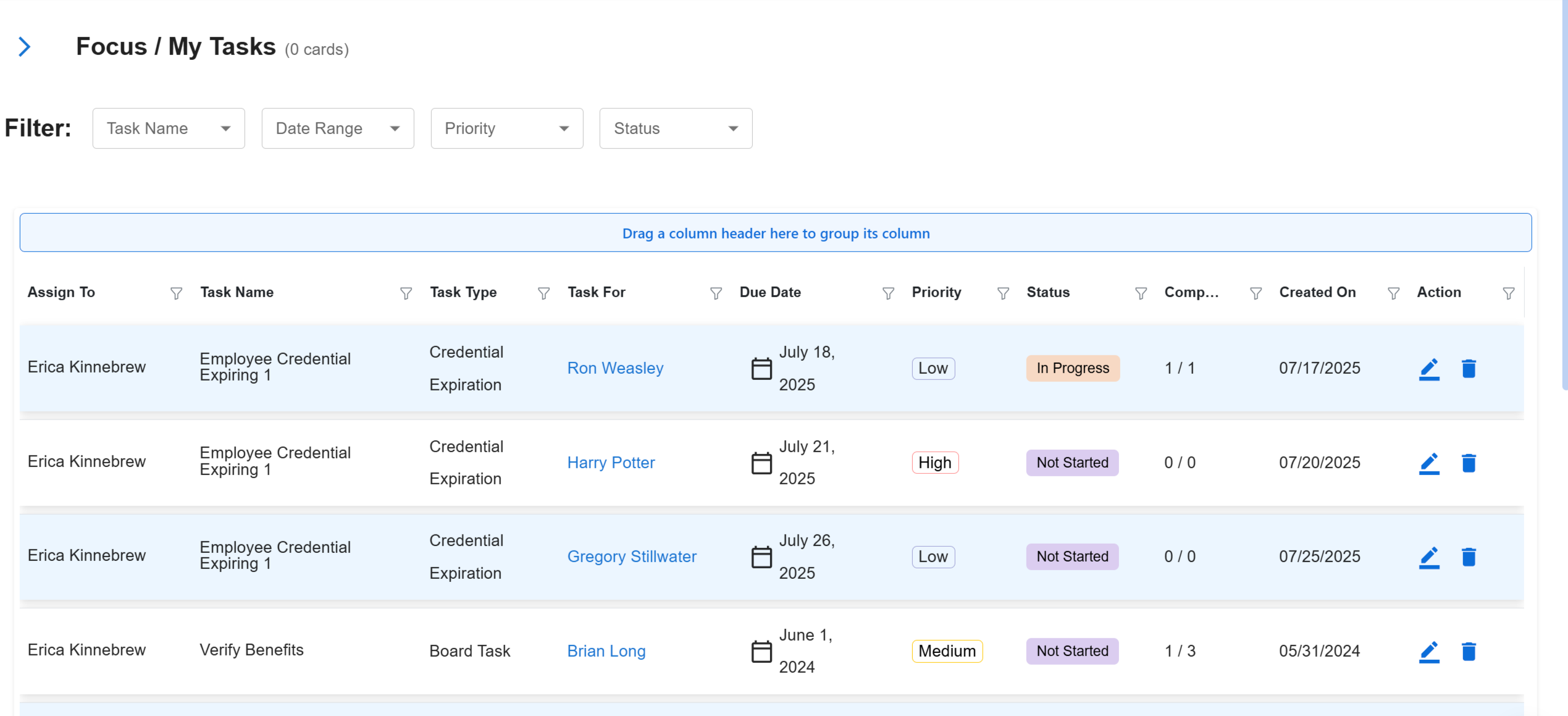The width and height of the screenshot is (1568, 716).
Task: Open the Harry Potter link
Action: point(611,463)
